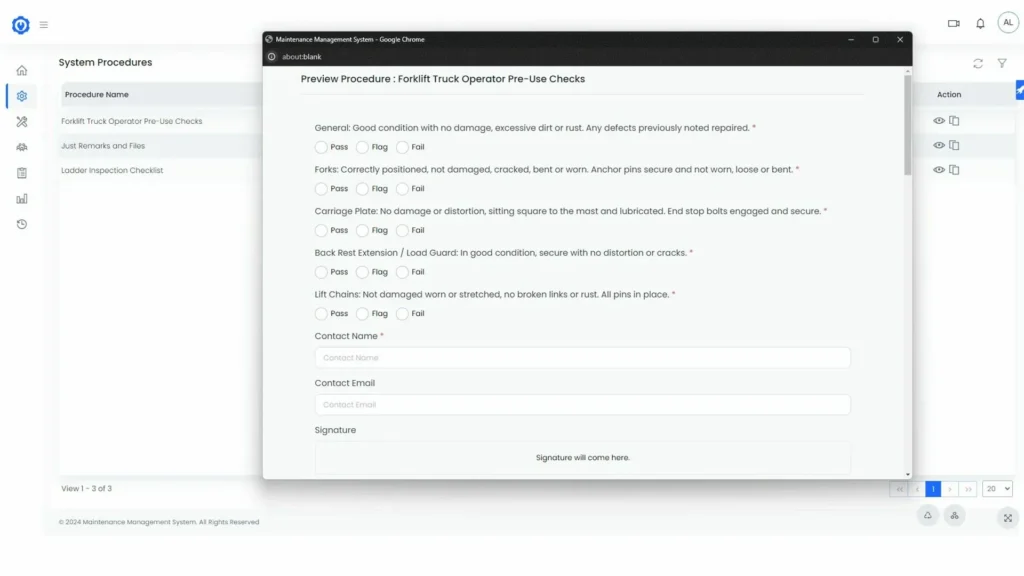Select Flag for the Lift Chains check
Image resolution: width=1024 pixels, height=576 pixels.
362,314
